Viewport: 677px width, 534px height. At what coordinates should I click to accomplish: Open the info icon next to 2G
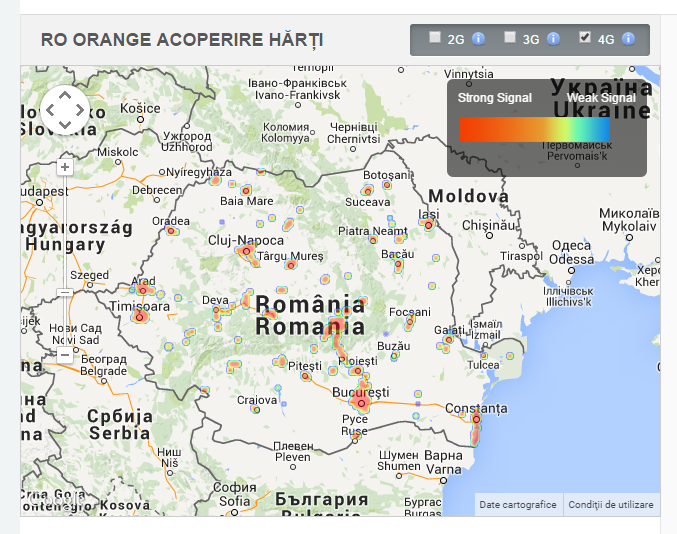click(x=478, y=39)
